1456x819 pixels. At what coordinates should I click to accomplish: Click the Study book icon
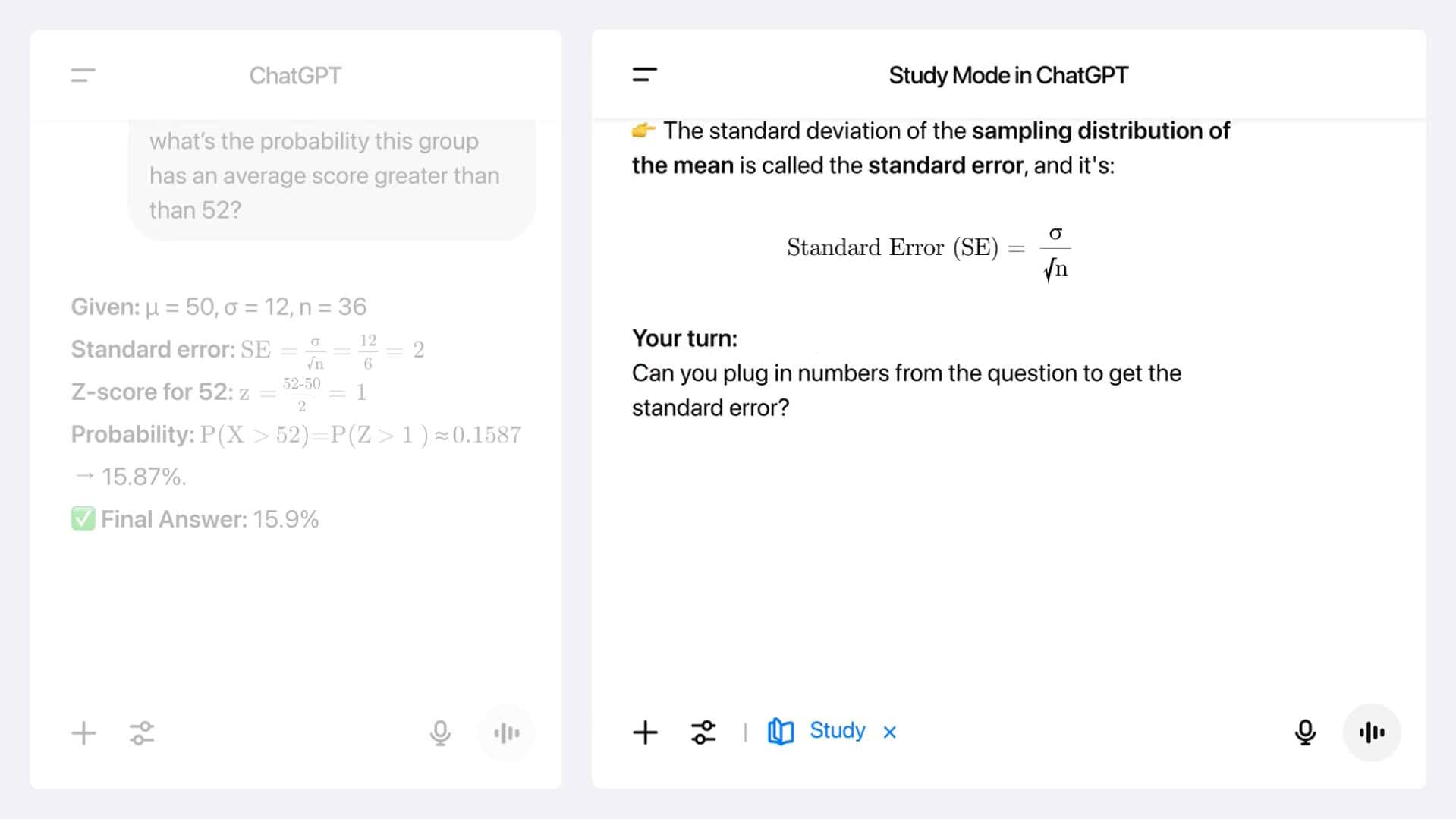[x=781, y=732]
